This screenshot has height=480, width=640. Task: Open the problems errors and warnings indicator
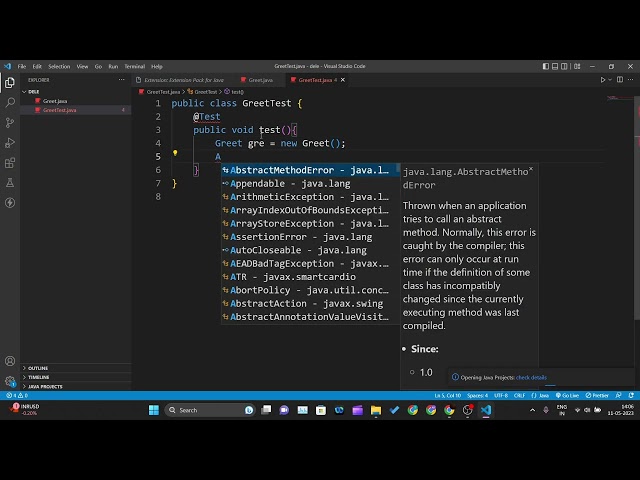click(17, 396)
